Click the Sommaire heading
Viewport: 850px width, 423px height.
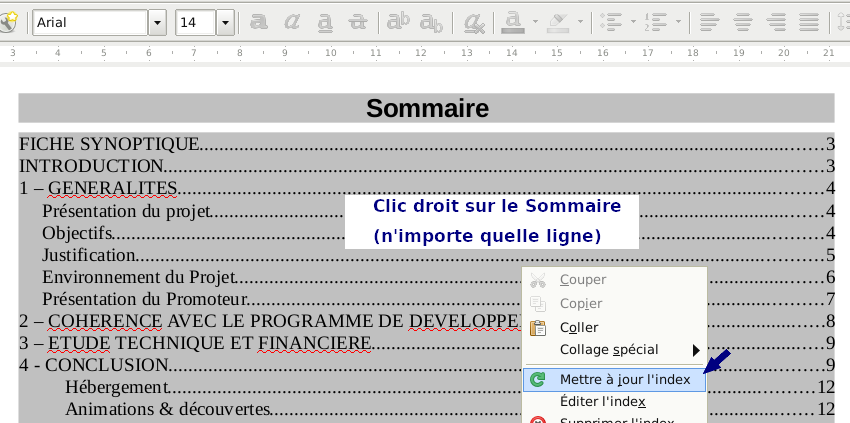pos(427,108)
